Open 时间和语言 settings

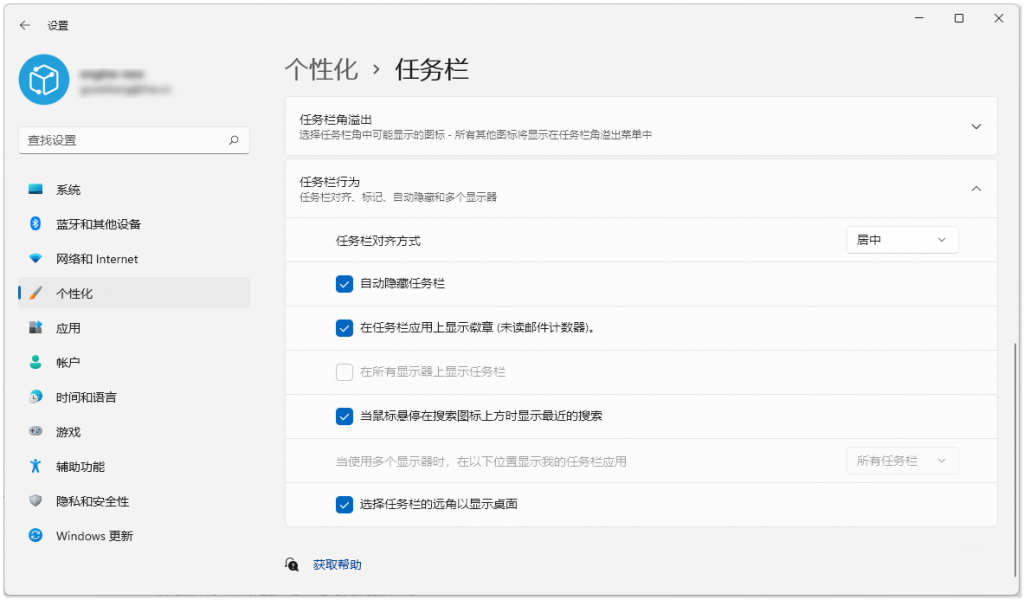[x=84, y=397]
